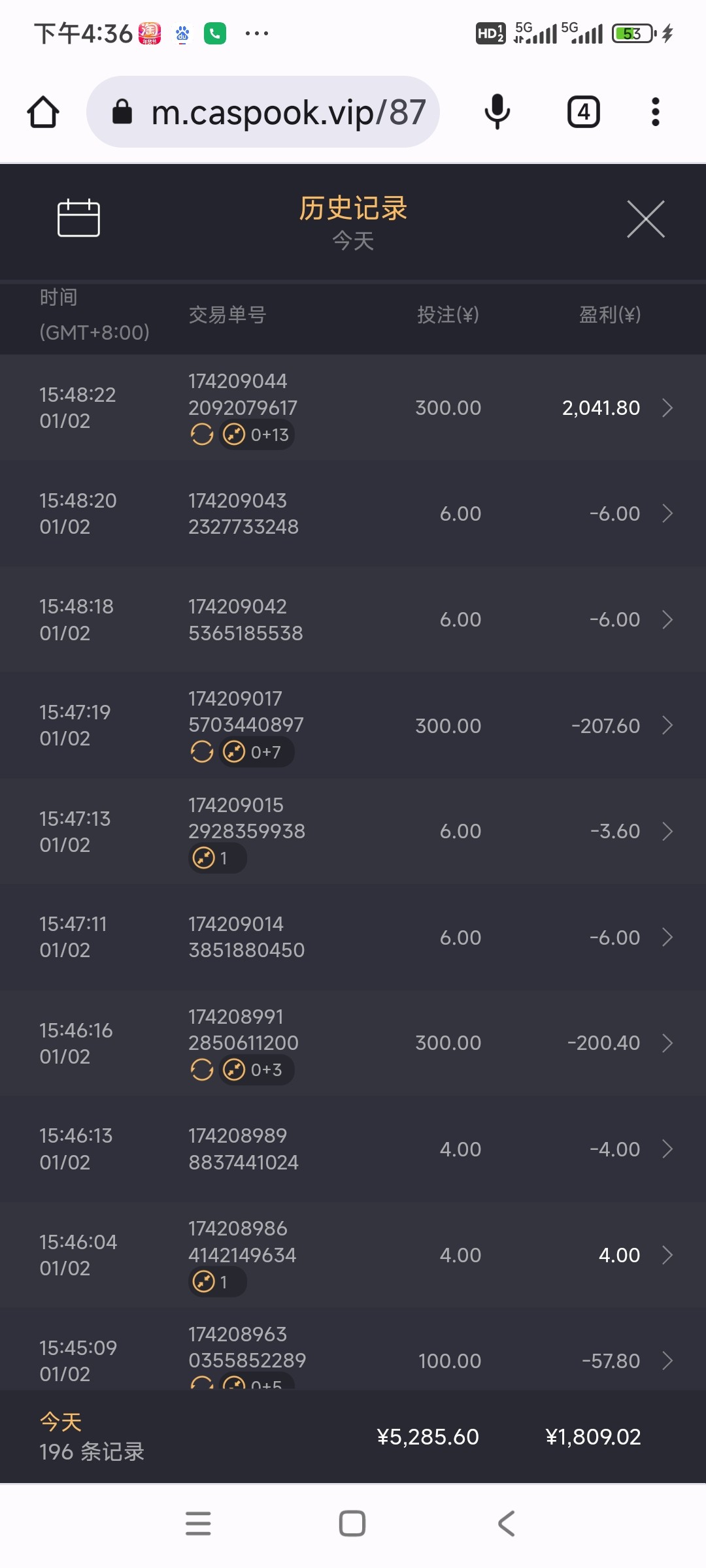Screen dimensions: 706x1568
Task: Tap the 0+13 badge on the first record
Action: (257, 434)
